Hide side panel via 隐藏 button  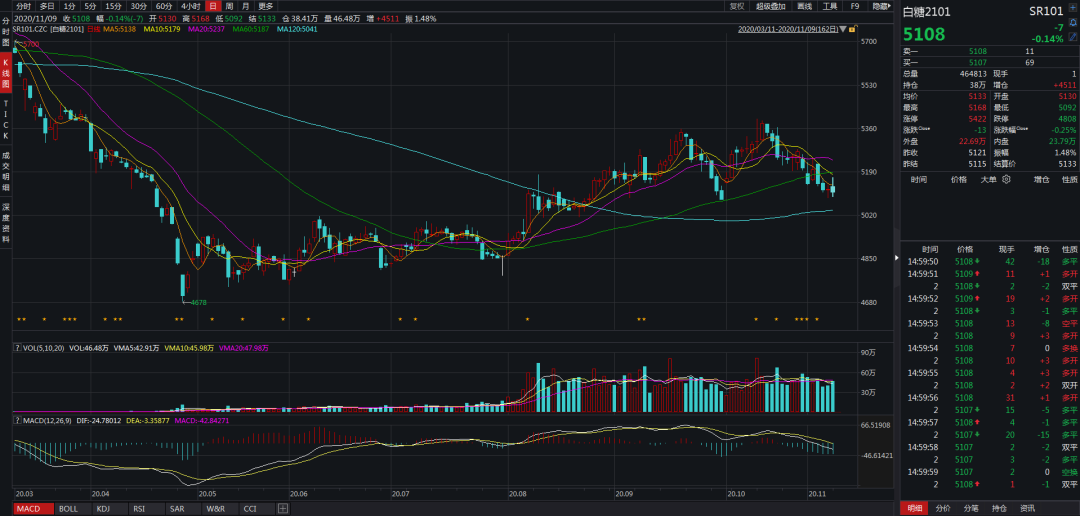pos(880,6)
